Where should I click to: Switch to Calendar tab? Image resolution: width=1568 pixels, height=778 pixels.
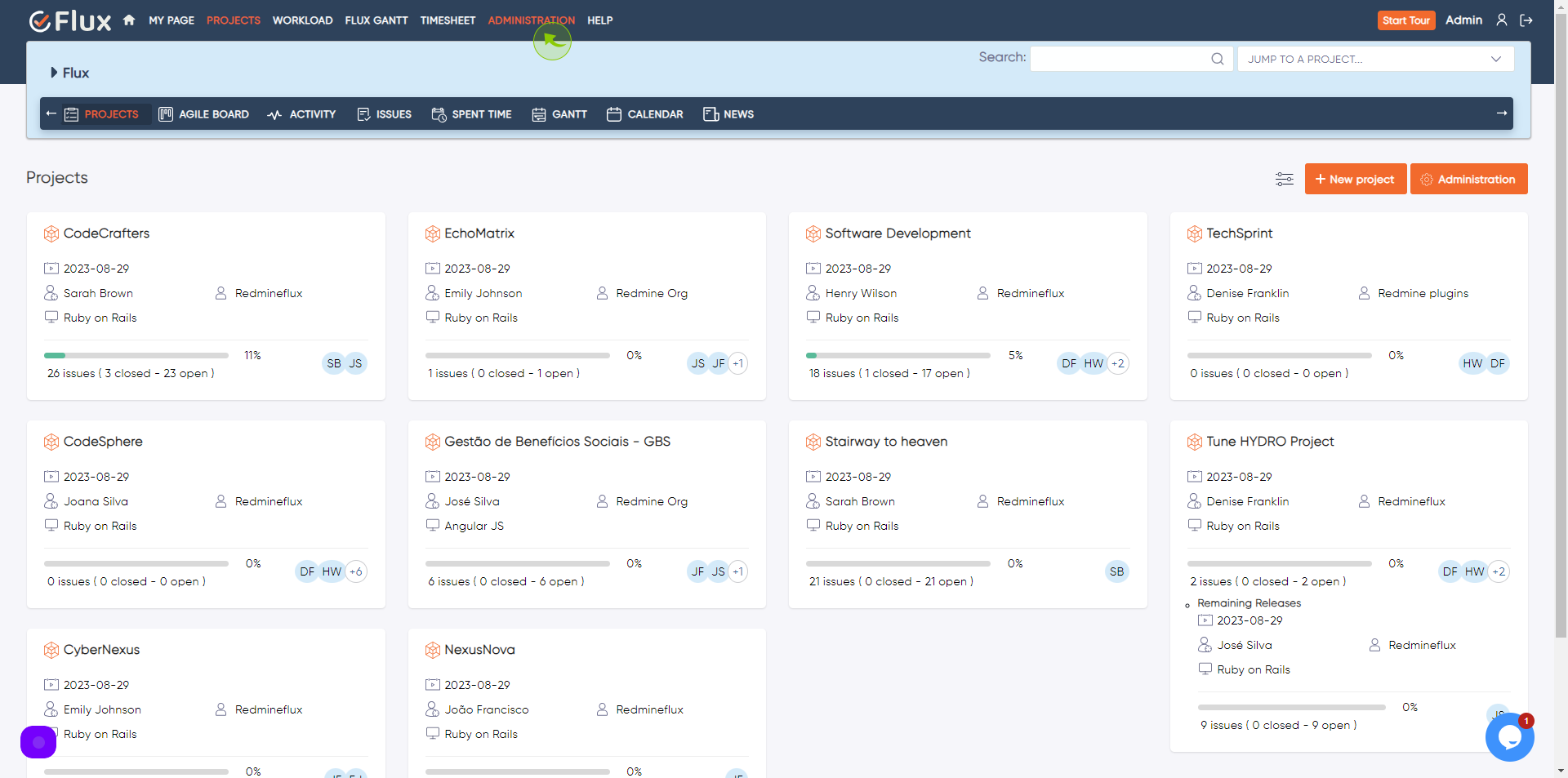point(645,114)
